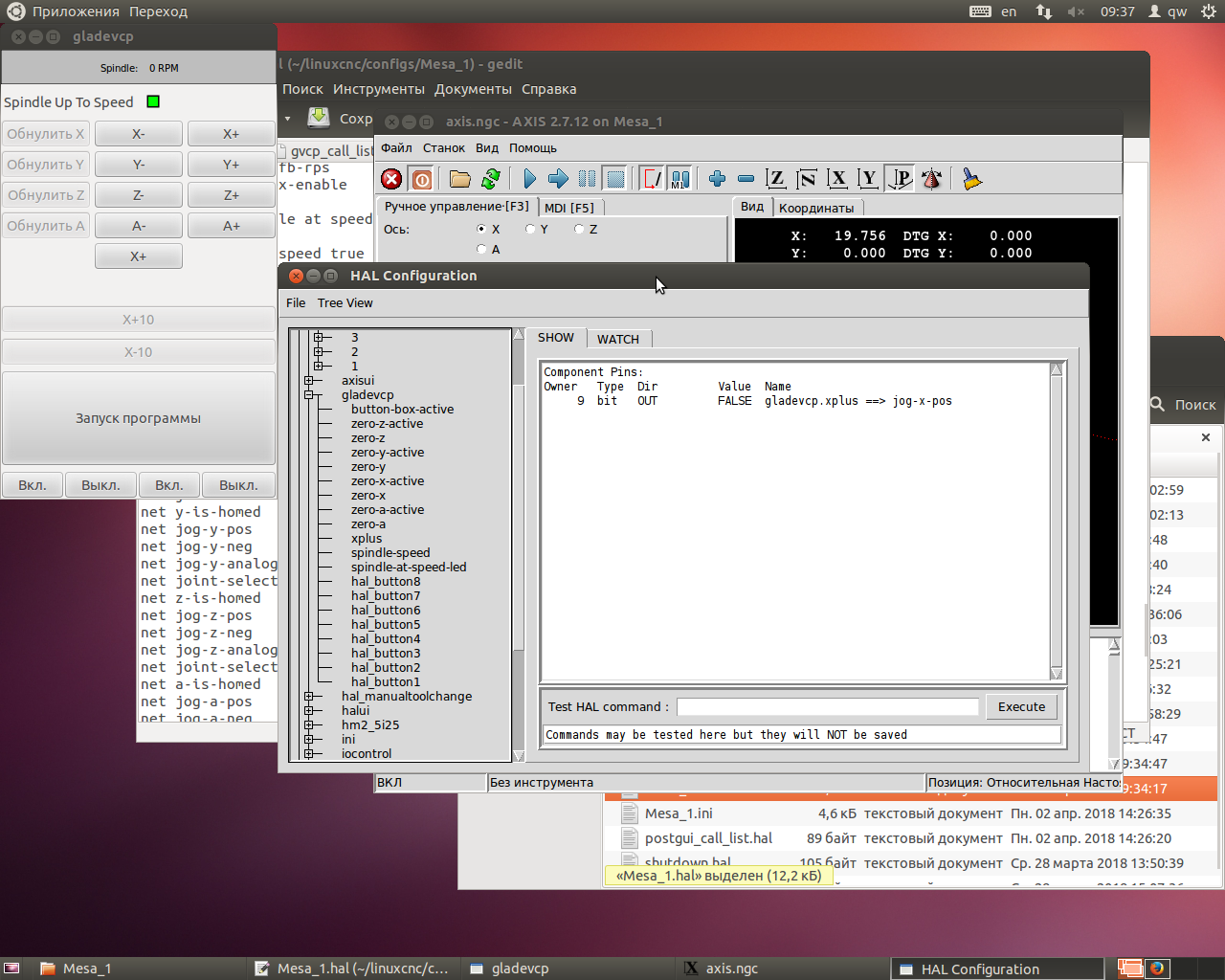The width and height of the screenshot is (1225, 980).
Task: Select the Y axis radio button
Action: pos(530,230)
